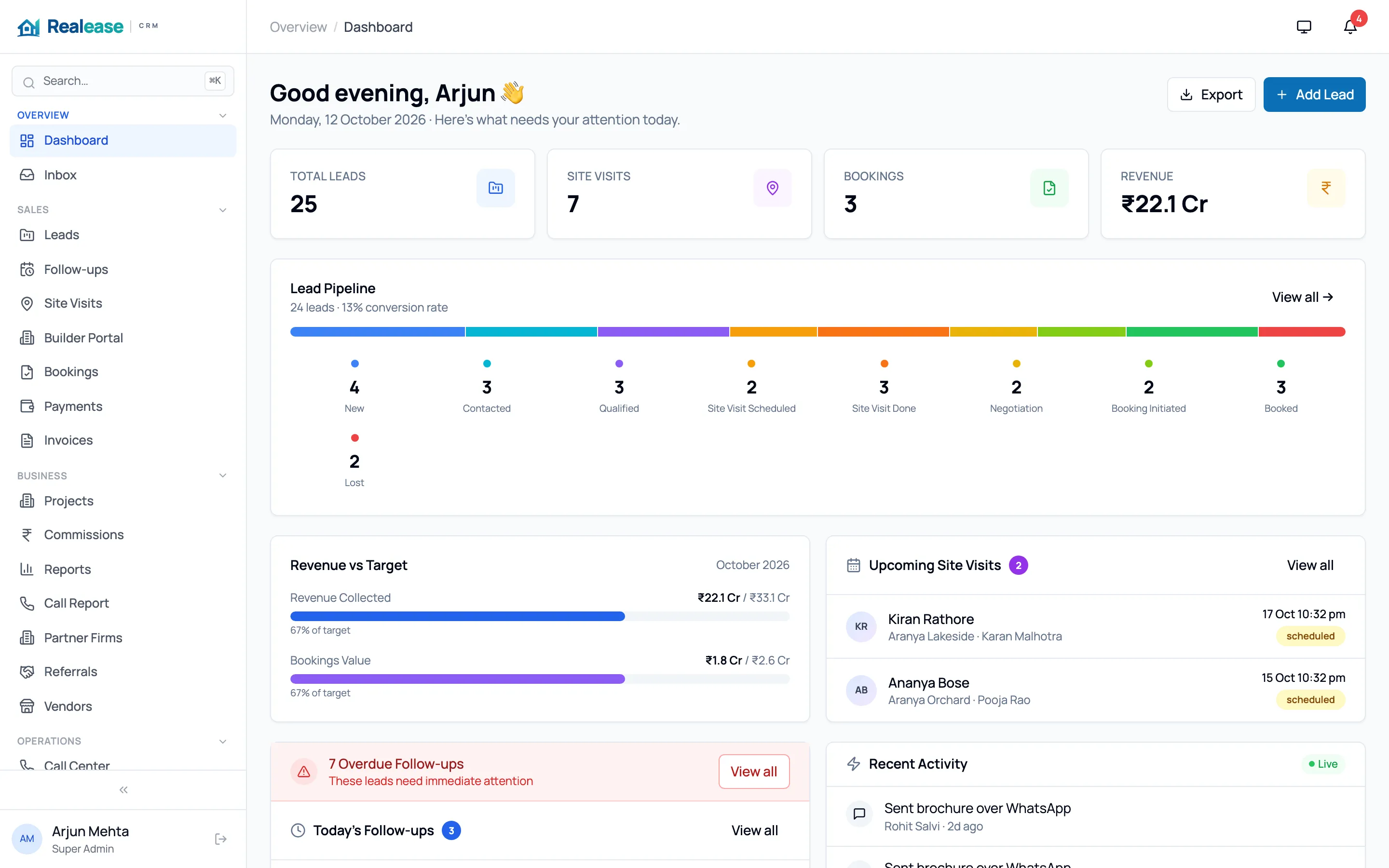Screen dimensions: 1389x868
Task: Click the KR avatar for Kiran Rathore
Action: pos(861,626)
